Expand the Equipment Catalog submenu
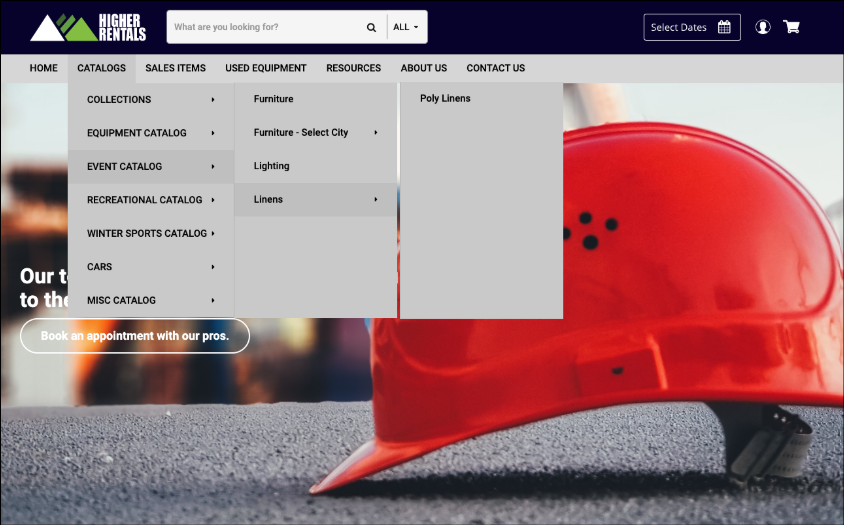844x525 pixels. 150,133
